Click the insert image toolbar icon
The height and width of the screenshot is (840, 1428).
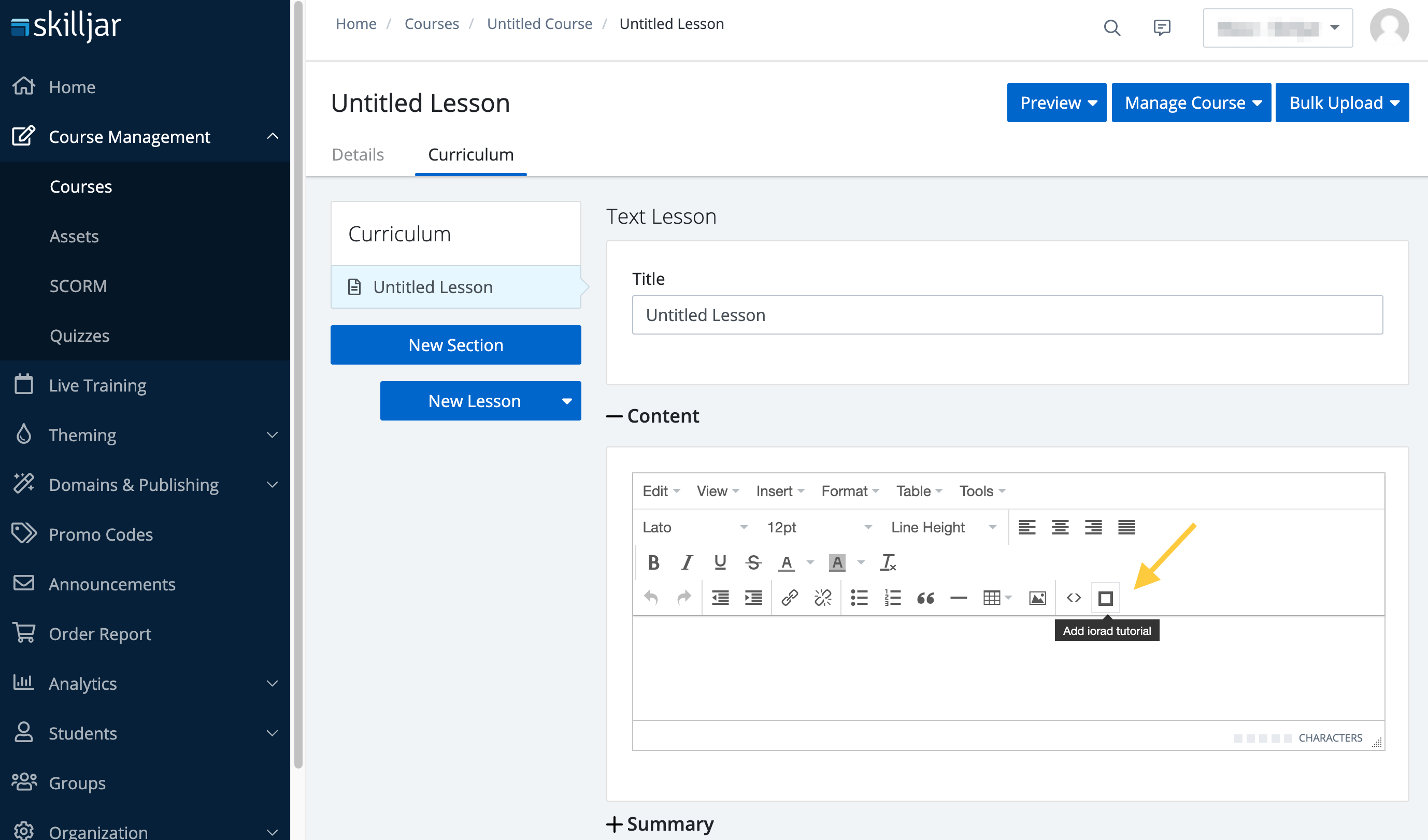pos(1037,598)
